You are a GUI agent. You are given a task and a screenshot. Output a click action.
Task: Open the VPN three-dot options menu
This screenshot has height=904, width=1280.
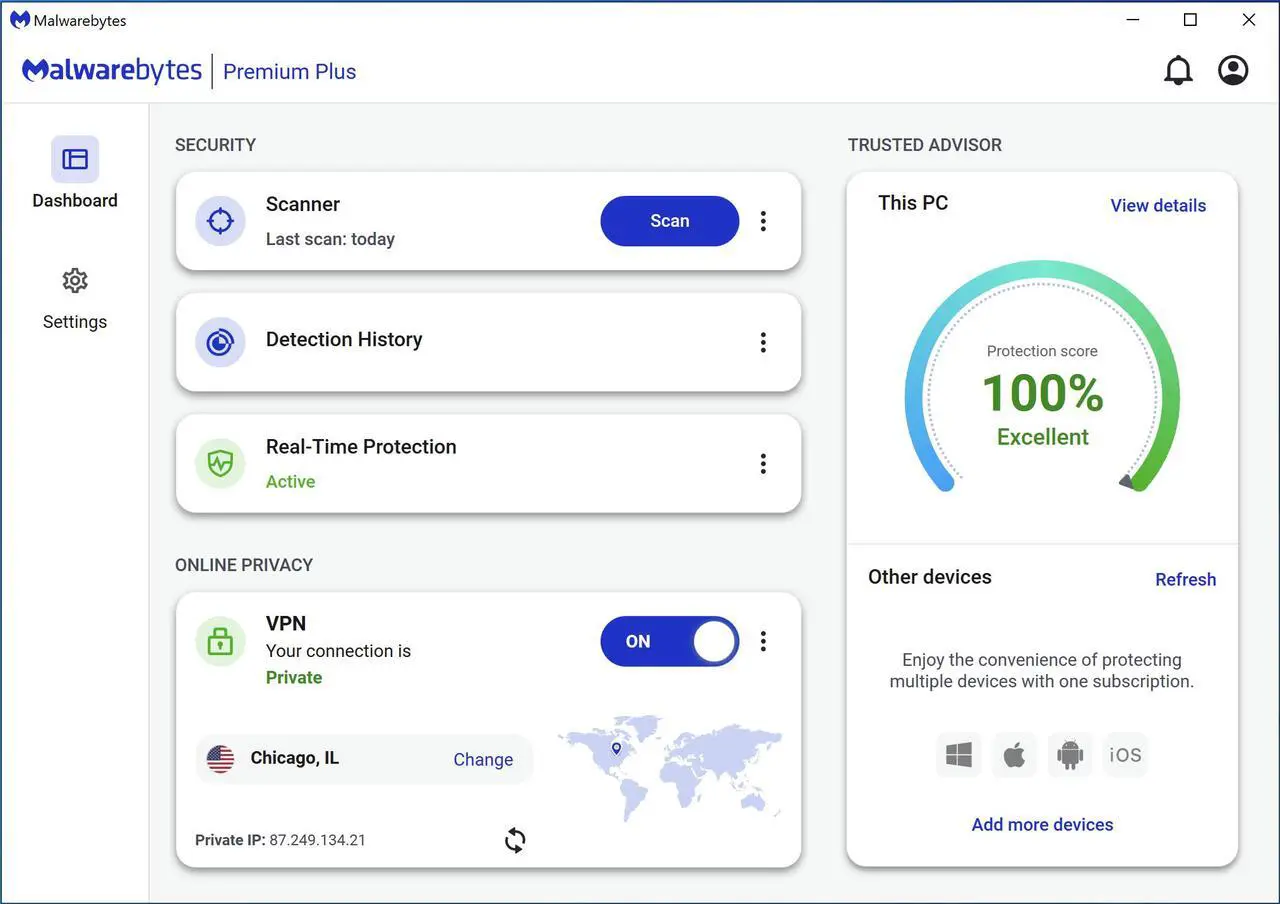763,641
